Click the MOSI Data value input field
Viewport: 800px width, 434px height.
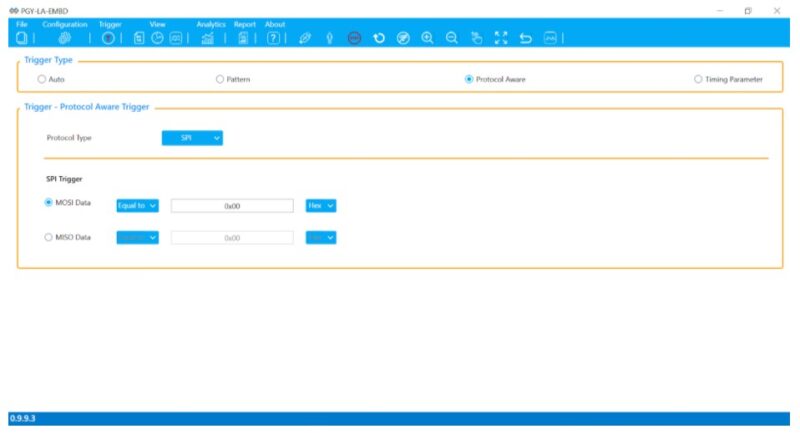(232, 205)
